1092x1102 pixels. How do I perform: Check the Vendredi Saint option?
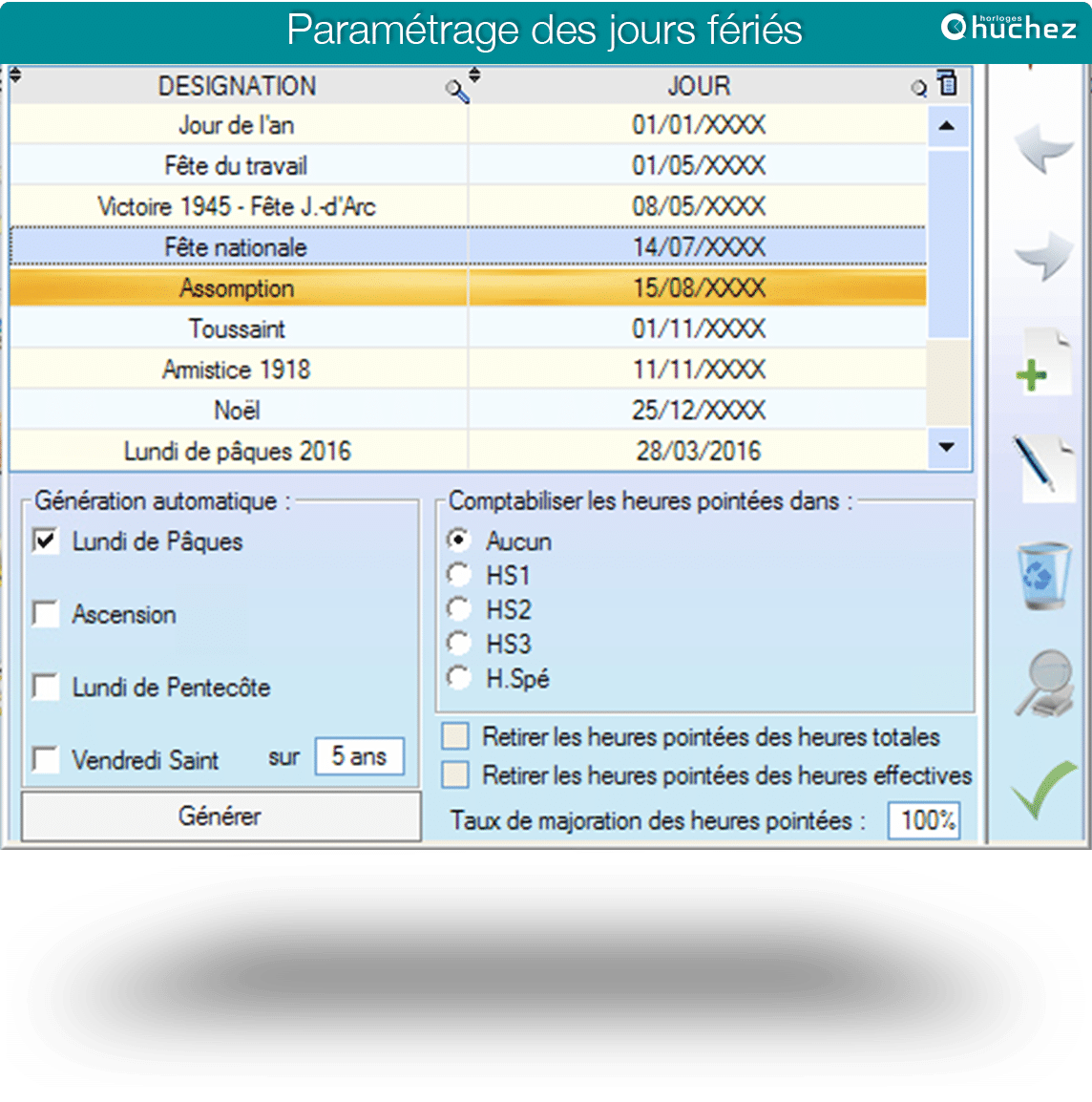pyautogui.click(x=46, y=760)
